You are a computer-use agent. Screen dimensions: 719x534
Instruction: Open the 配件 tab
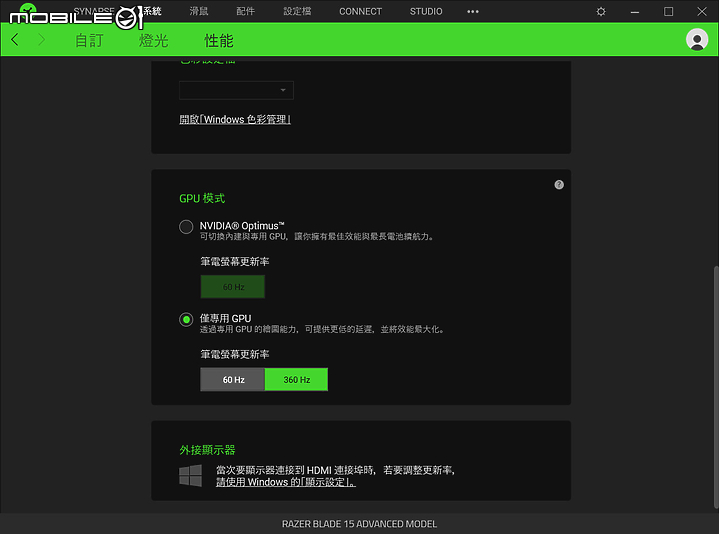coord(245,11)
